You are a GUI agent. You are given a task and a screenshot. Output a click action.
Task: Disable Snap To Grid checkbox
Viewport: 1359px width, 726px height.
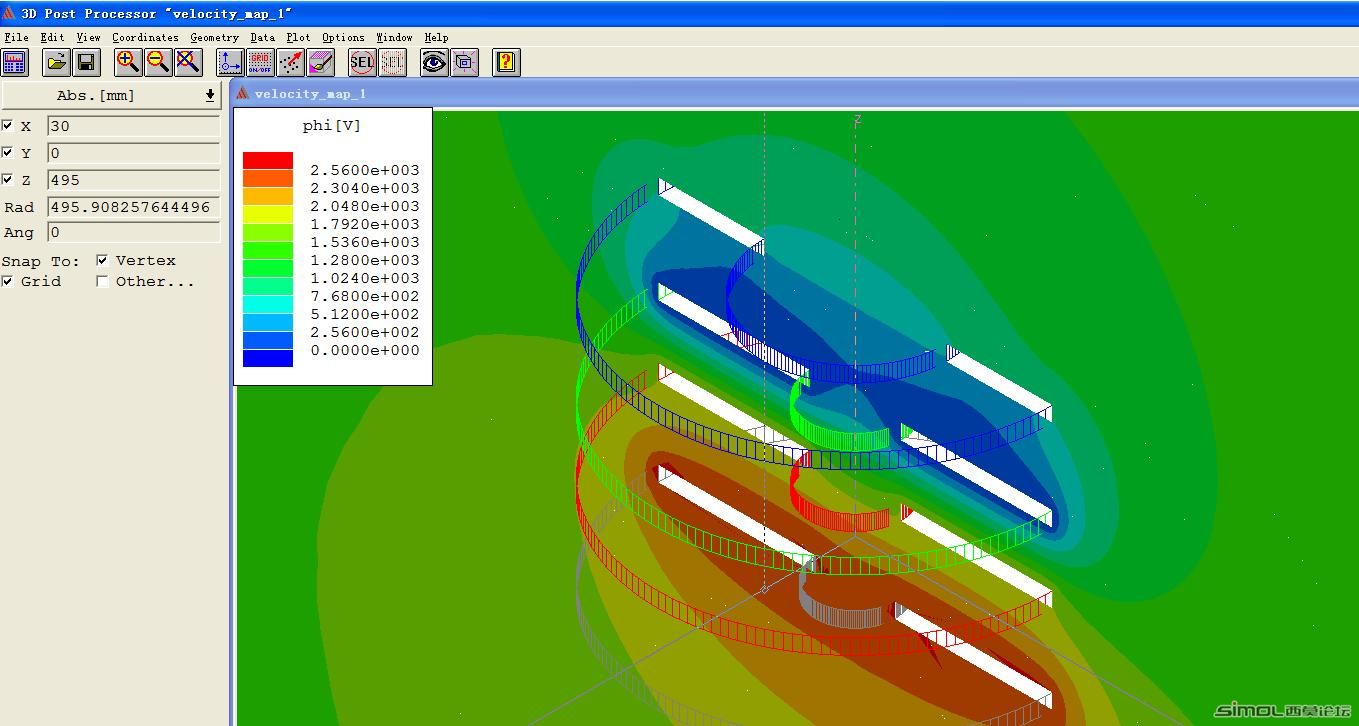click(8, 281)
